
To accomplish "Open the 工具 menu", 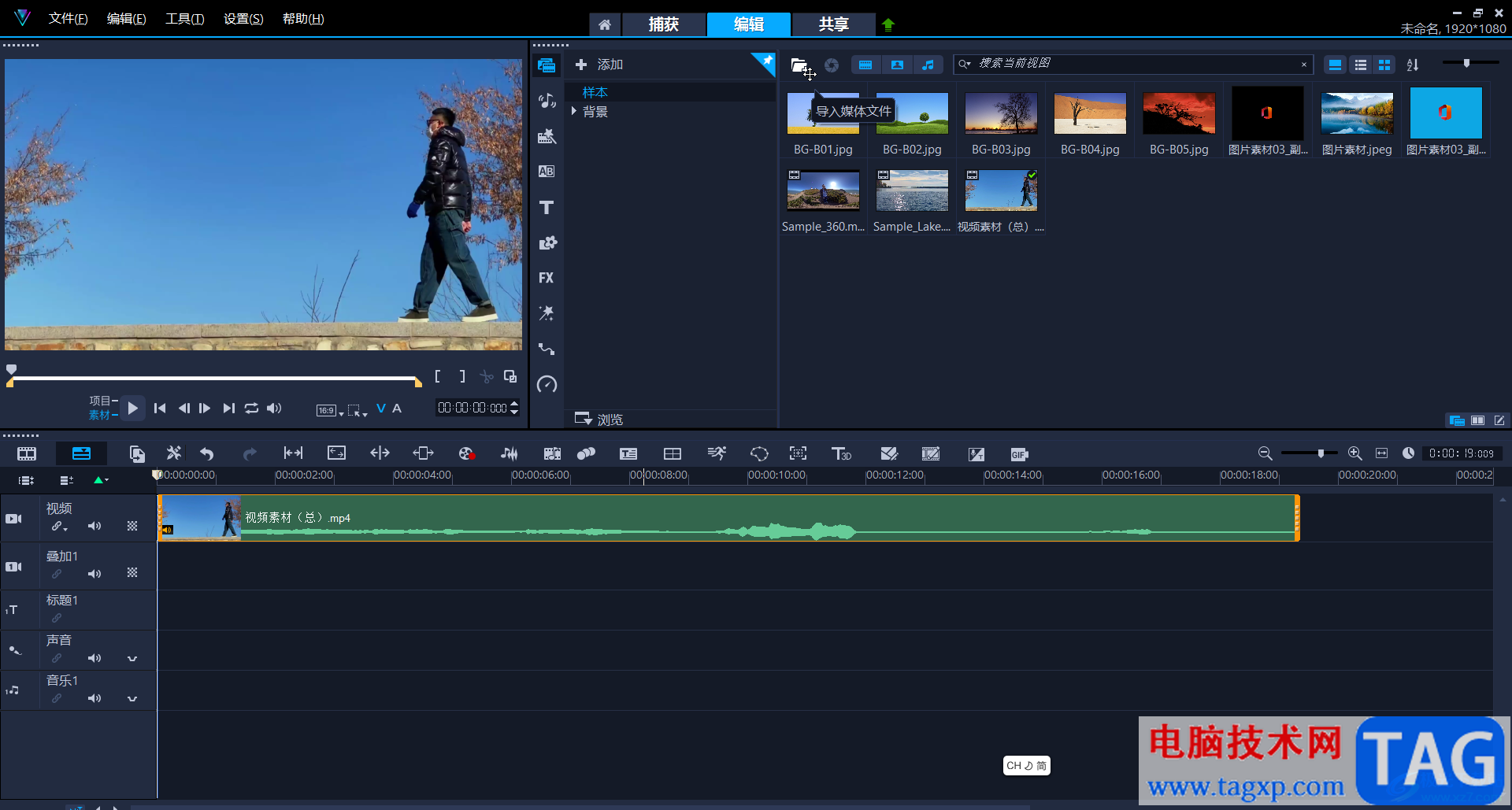I will click(184, 19).
